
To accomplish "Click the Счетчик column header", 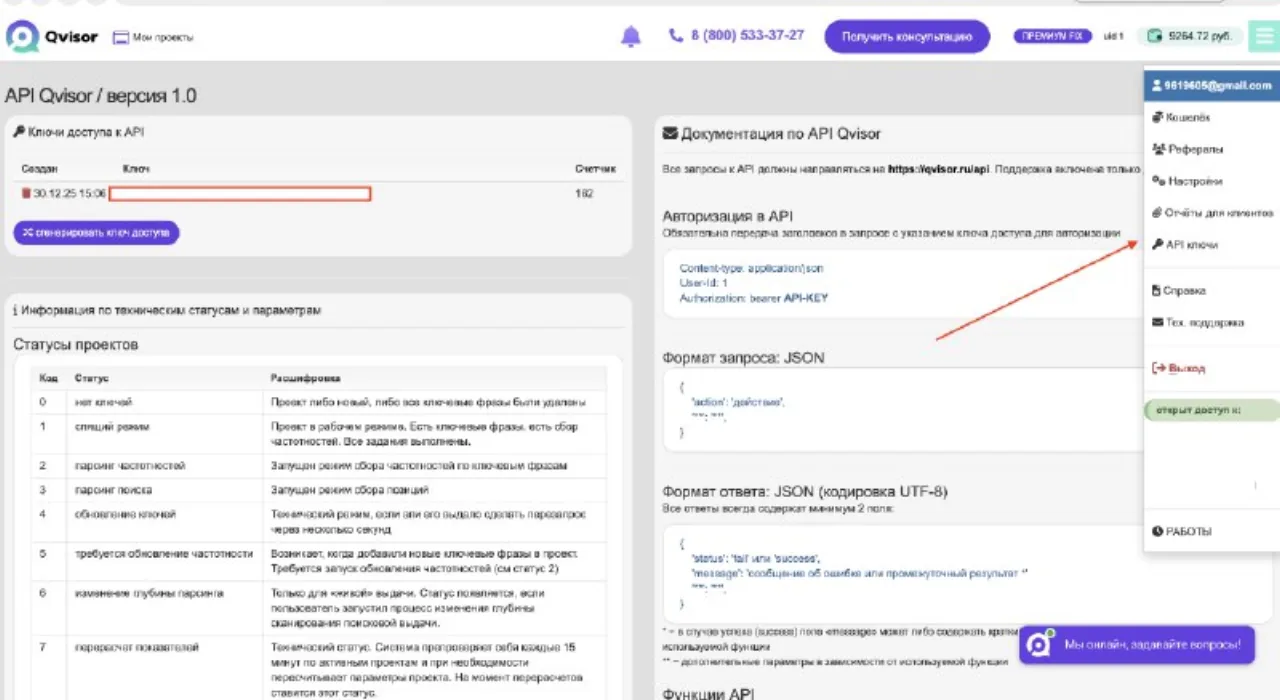I will point(595,169).
